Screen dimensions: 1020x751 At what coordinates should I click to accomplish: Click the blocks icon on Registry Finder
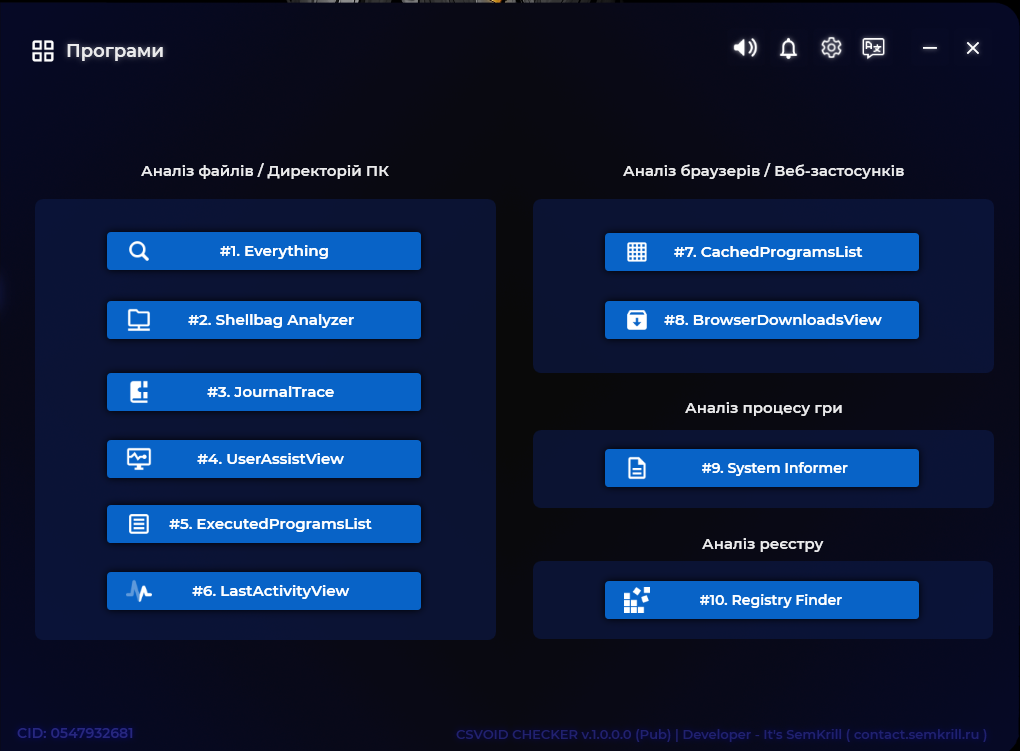637,600
